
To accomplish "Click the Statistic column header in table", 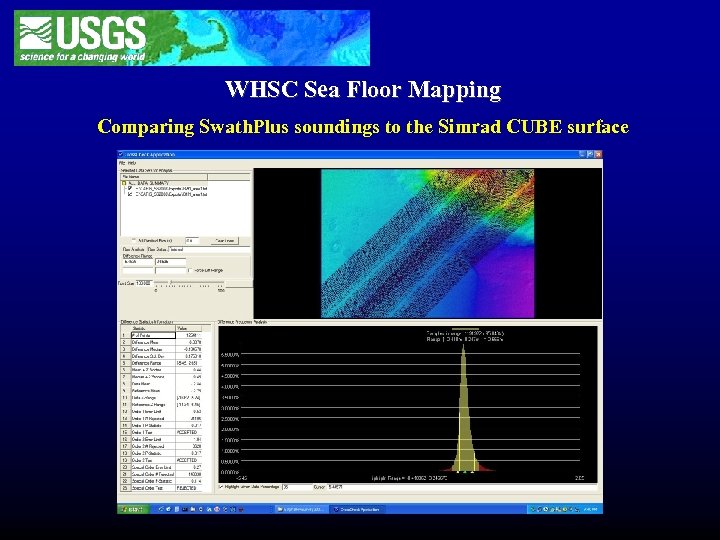I will (x=153, y=328).
